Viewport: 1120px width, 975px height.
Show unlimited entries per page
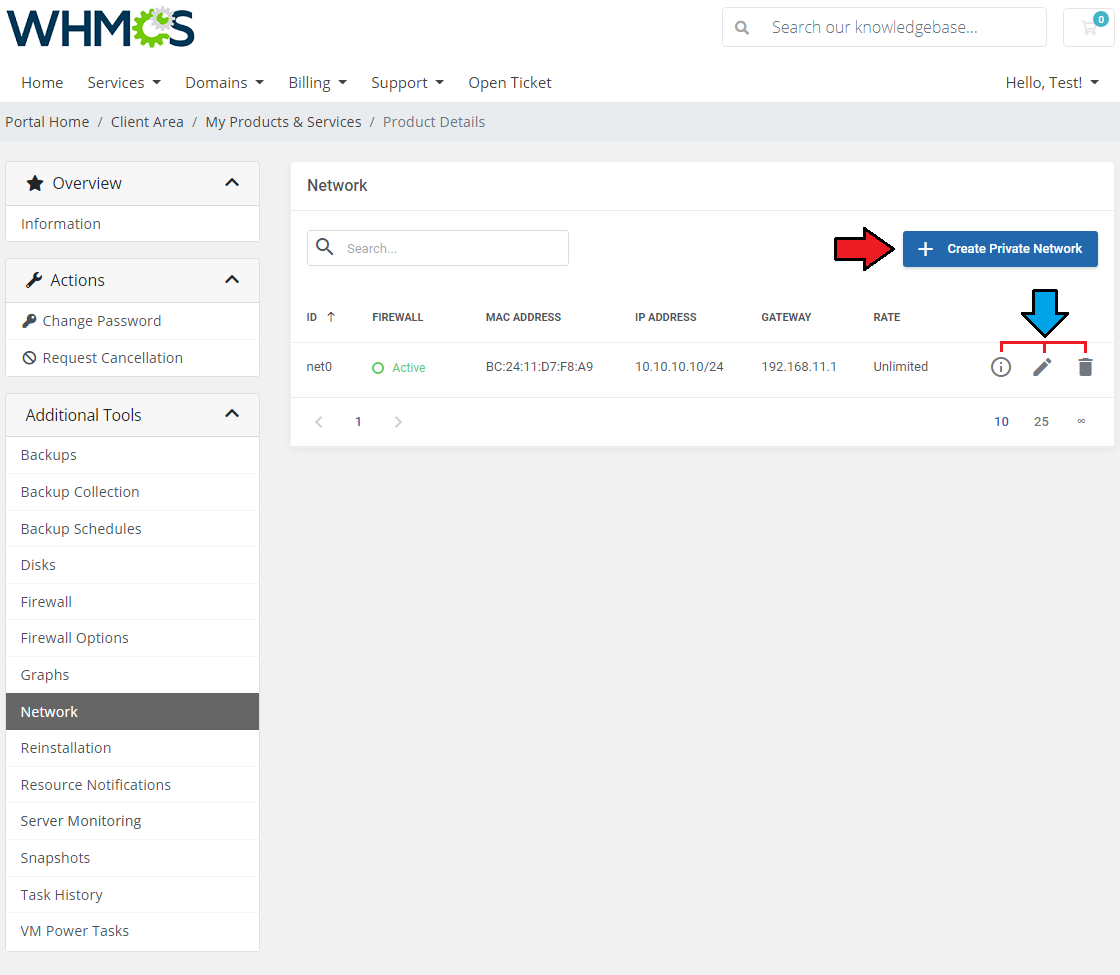point(1081,421)
